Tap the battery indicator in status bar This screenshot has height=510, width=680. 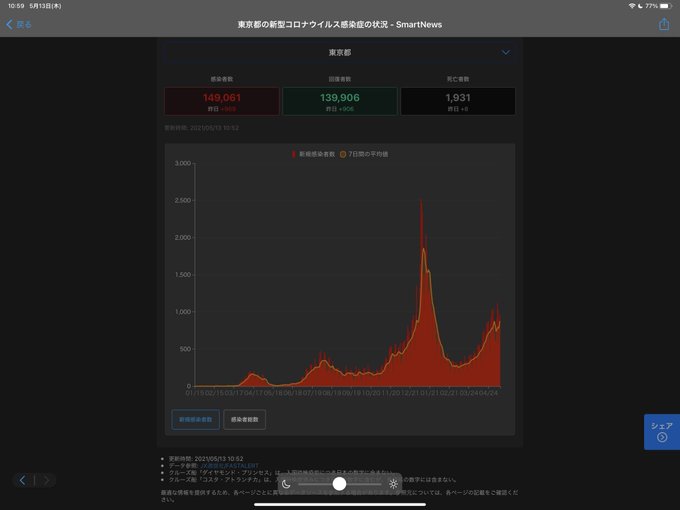[x=666, y=6]
